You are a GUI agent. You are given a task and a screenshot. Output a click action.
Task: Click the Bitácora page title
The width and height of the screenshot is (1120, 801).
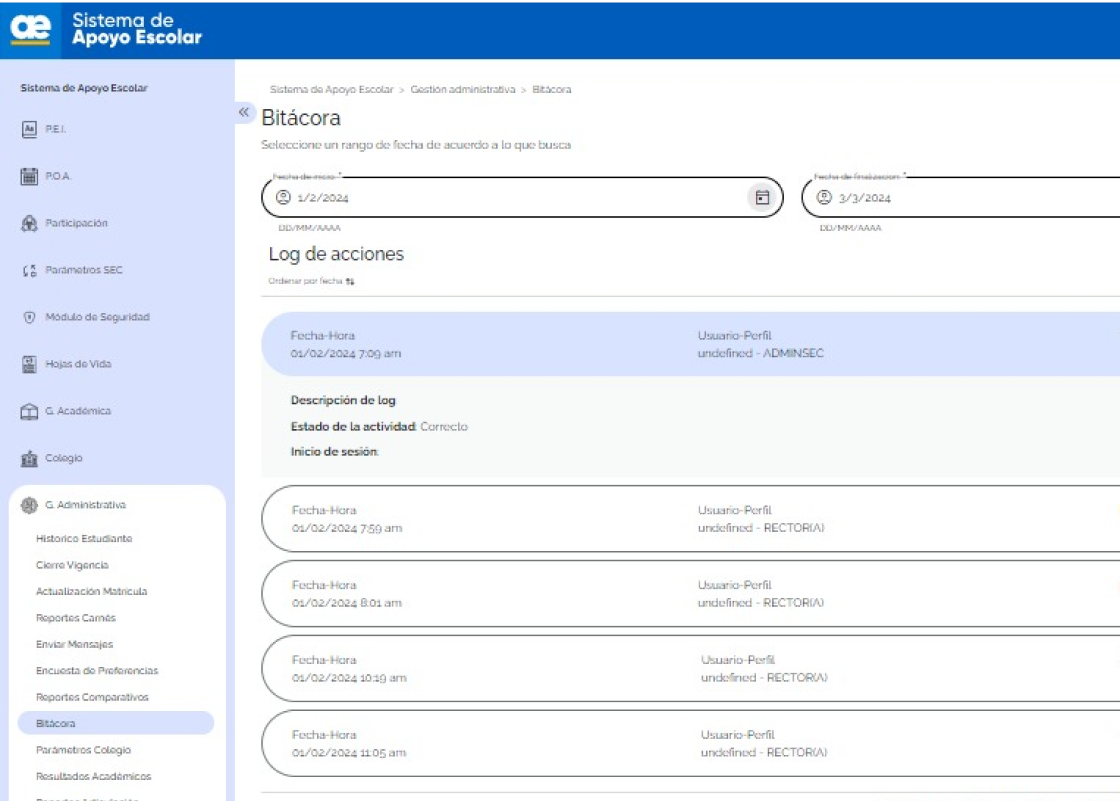pyautogui.click(x=301, y=118)
